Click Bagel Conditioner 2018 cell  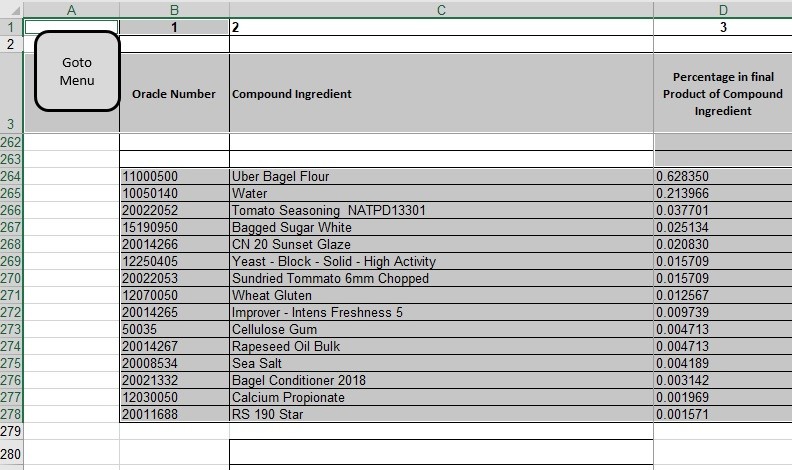click(x=441, y=380)
